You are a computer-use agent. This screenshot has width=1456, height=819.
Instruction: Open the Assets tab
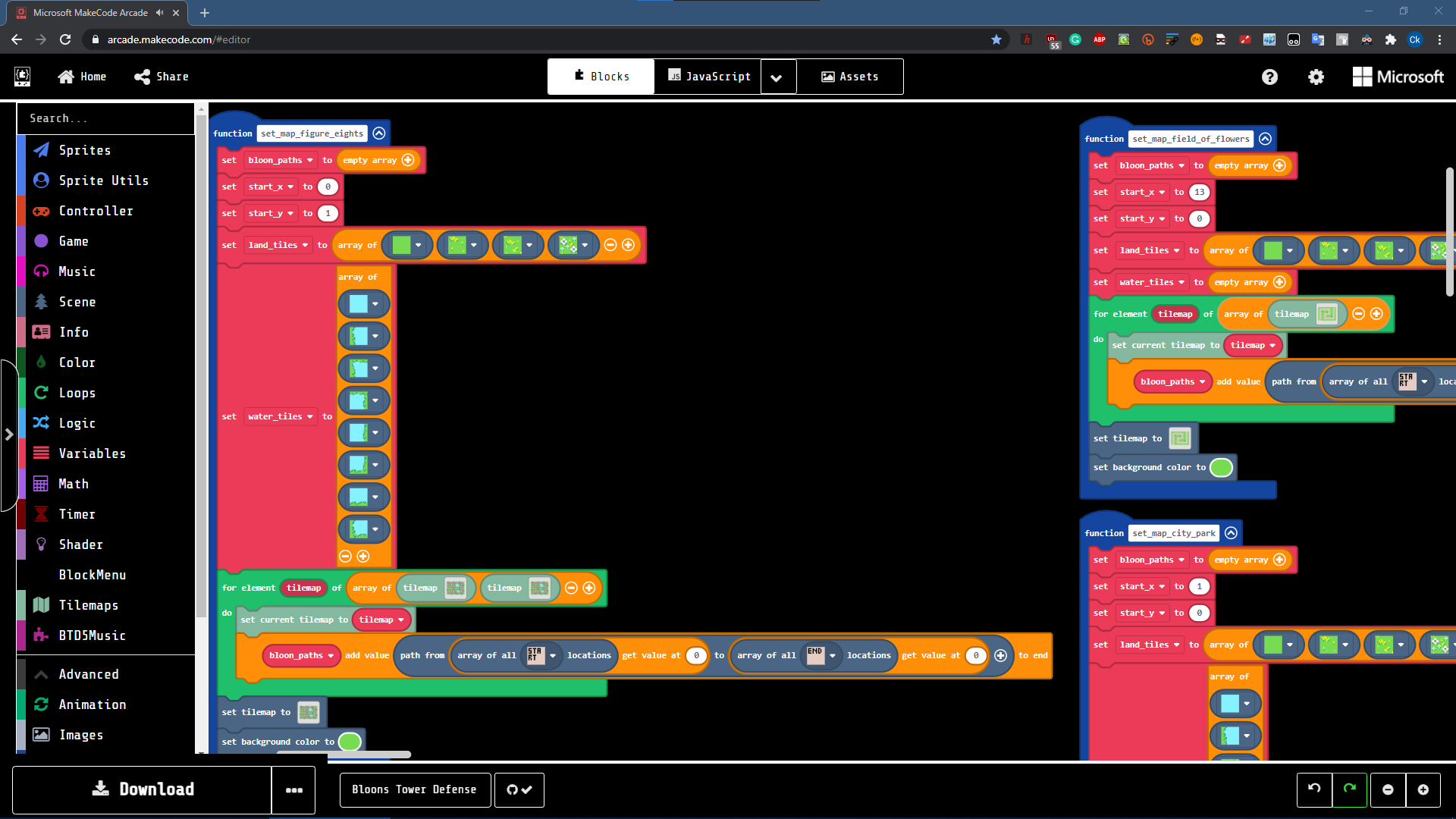(849, 76)
